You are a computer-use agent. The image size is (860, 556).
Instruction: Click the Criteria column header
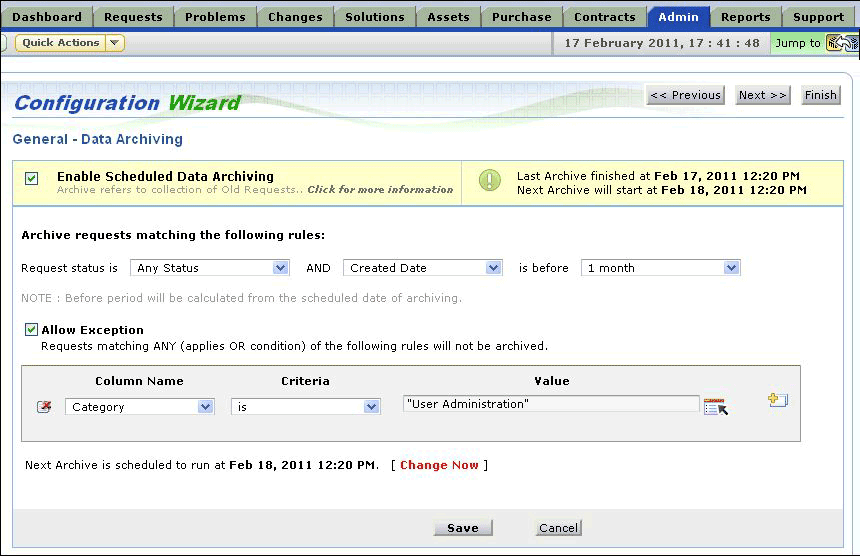click(305, 381)
